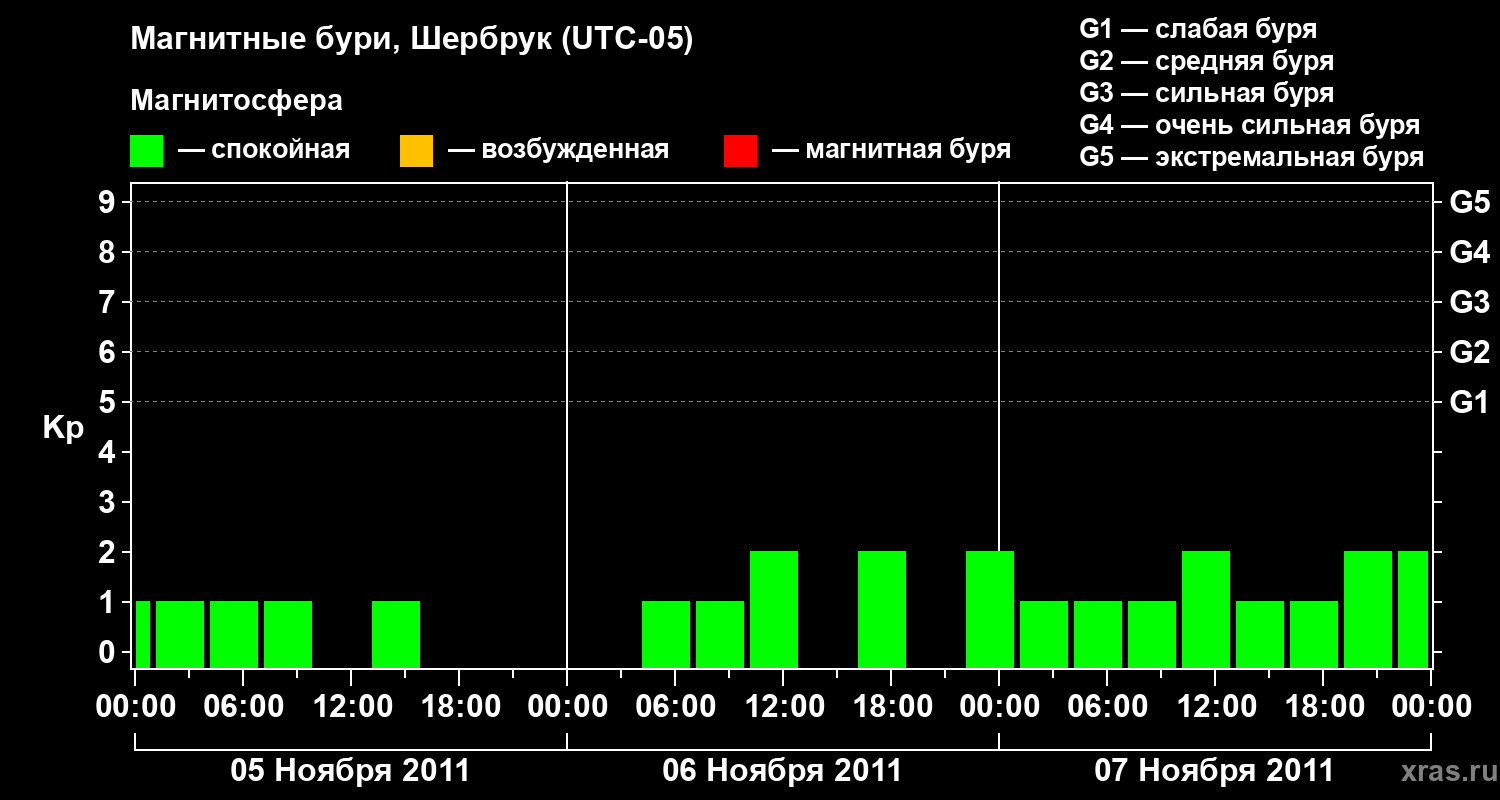1500x800 pixels.
Task: Click the 'G4 — очень сильная буря' legend line
Action: 1249,125
